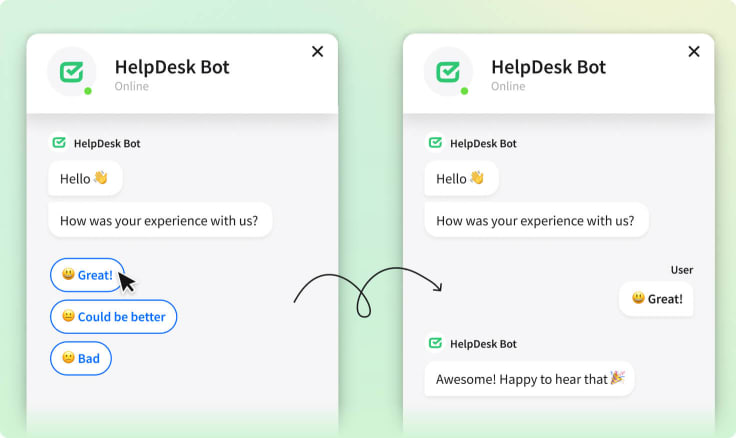Click the Hello message bubble in right chat
Screen dimensions: 736x438
point(461,178)
